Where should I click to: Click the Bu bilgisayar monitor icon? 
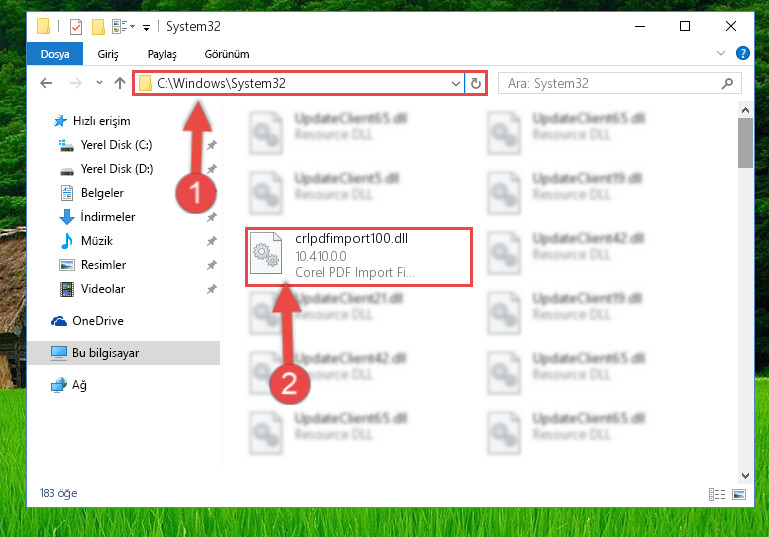[x=59, y=353]
